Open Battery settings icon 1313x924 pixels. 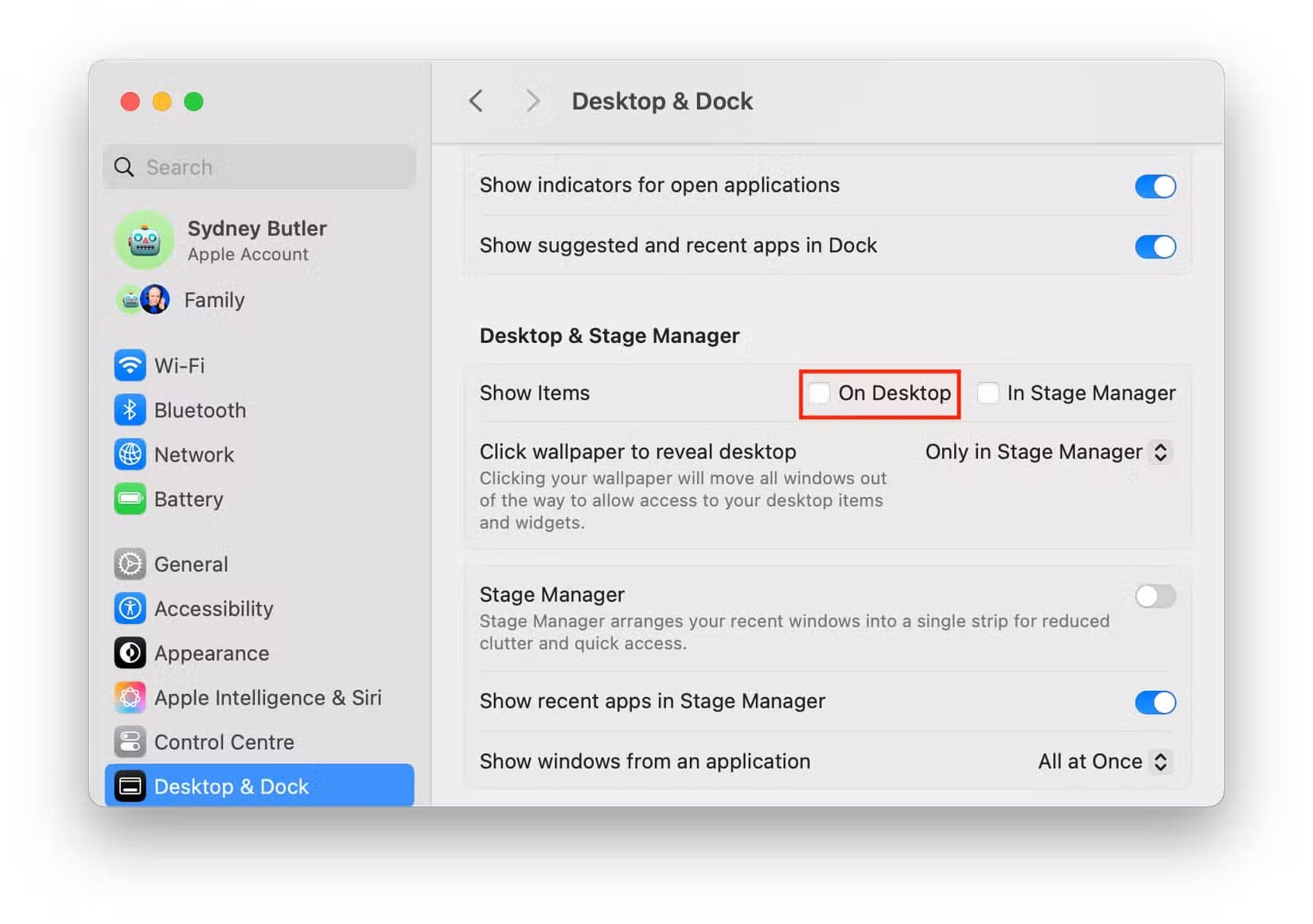point(130,499)
